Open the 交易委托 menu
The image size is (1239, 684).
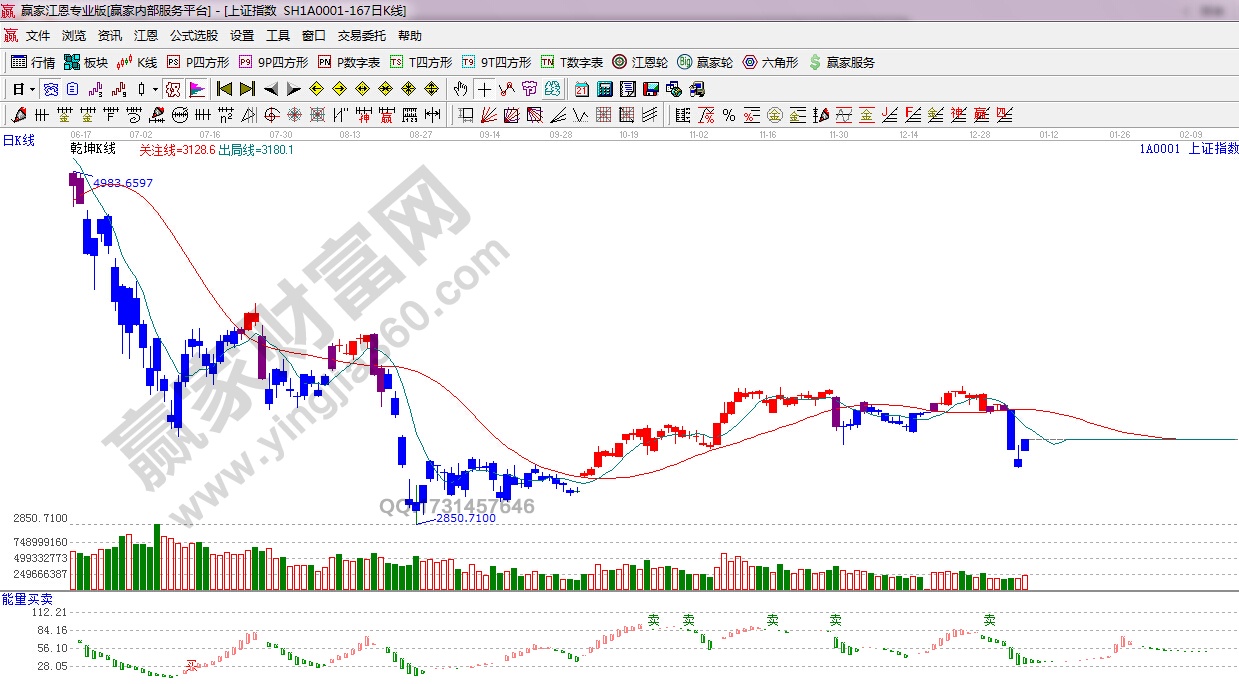click(361, 36)
